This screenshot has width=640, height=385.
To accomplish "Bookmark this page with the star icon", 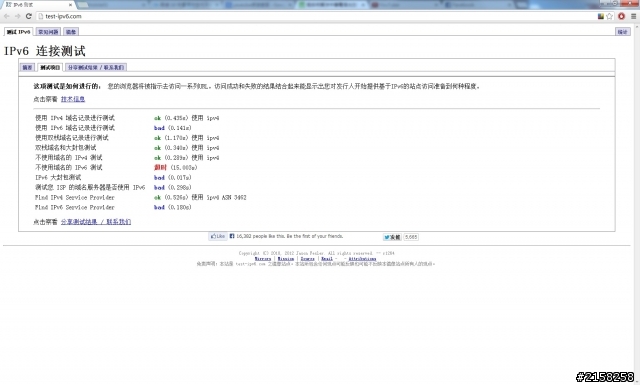I will 610,16.
